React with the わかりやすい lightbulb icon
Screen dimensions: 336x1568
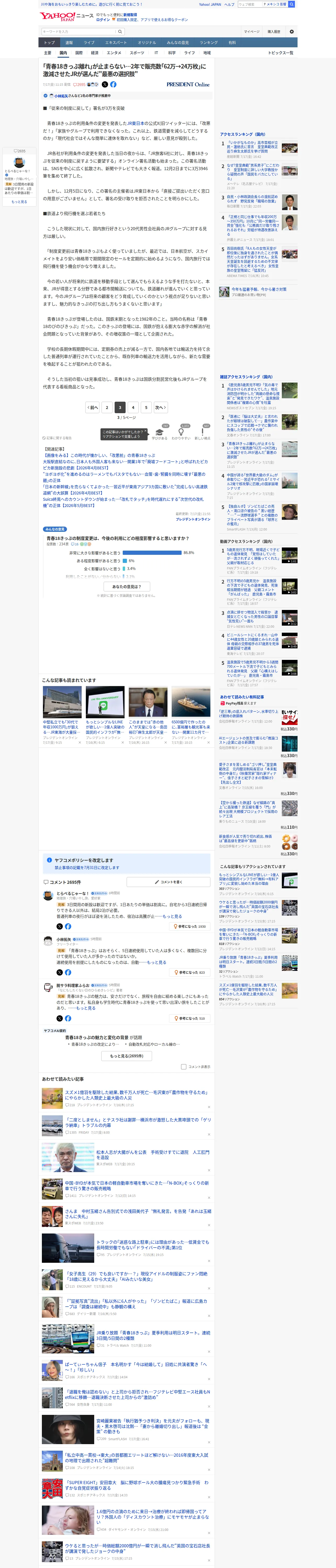pos(181,433)
